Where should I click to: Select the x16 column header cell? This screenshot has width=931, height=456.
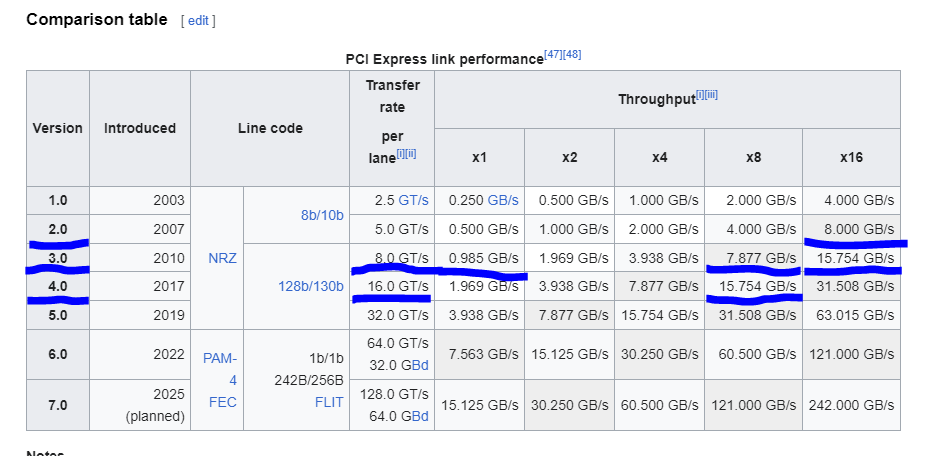[x=851, y=157]
